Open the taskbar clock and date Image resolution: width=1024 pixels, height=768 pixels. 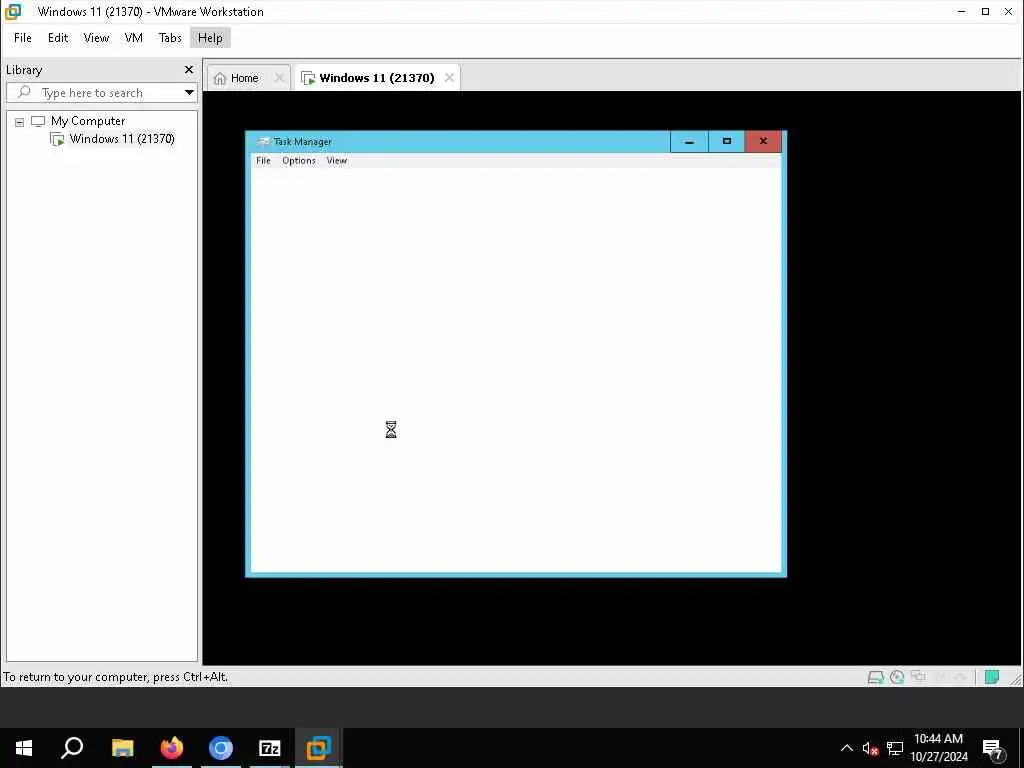tap(938, 748)
